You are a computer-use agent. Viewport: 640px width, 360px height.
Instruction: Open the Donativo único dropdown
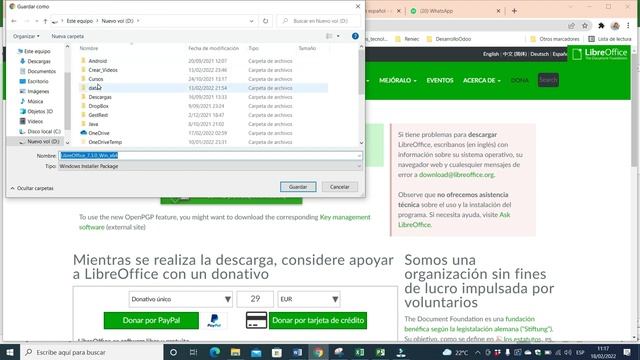[180, 299]
